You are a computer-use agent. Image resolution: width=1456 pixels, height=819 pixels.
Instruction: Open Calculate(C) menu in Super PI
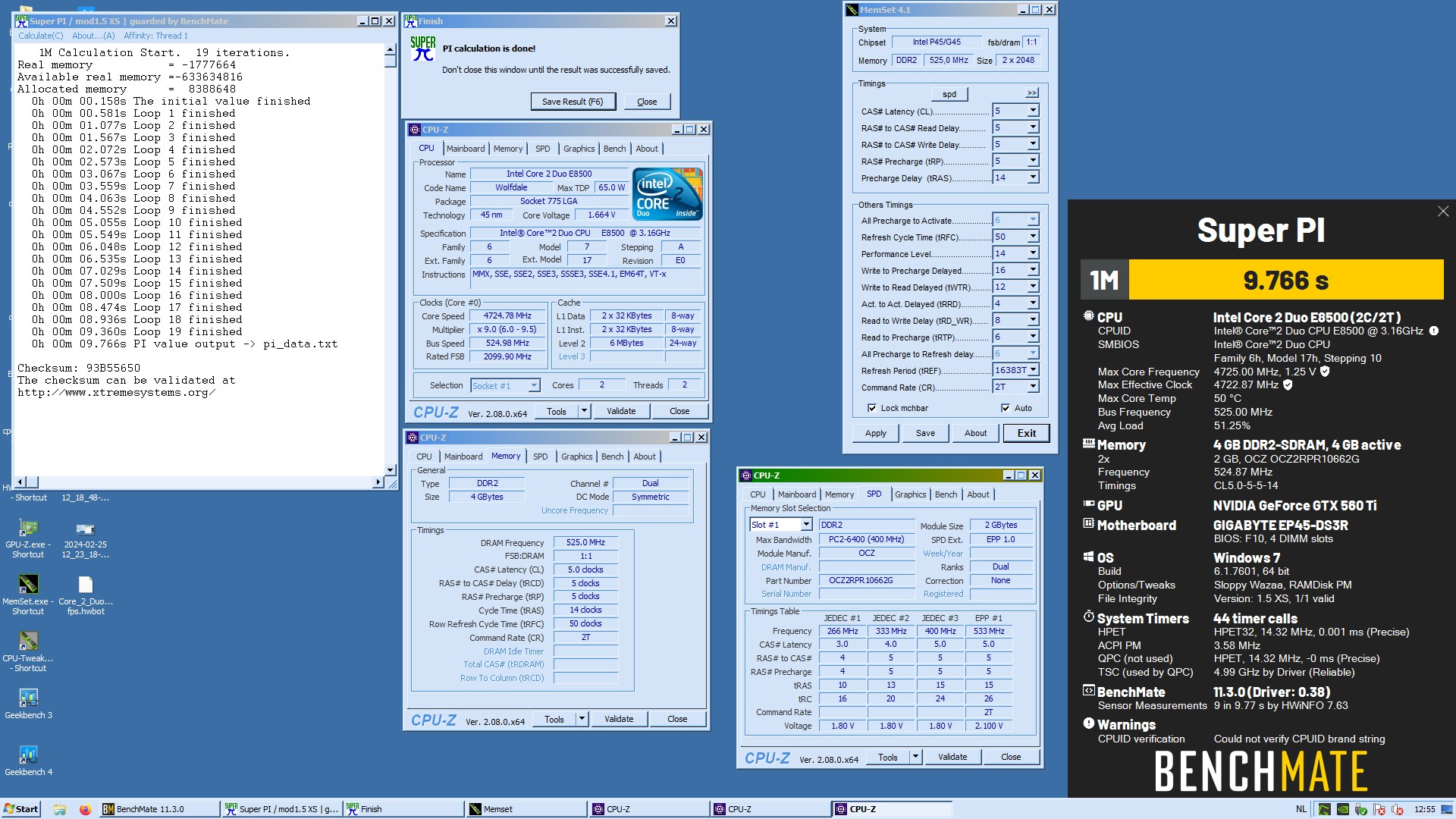click(41, 36)
